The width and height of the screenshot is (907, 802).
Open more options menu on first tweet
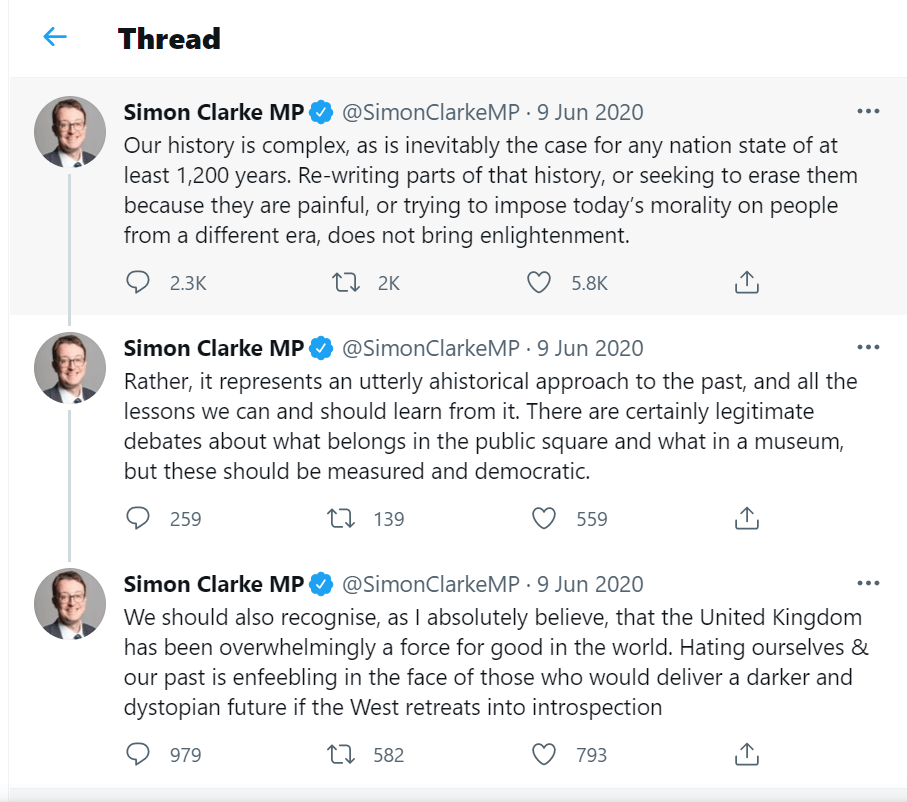pos(868,112)
